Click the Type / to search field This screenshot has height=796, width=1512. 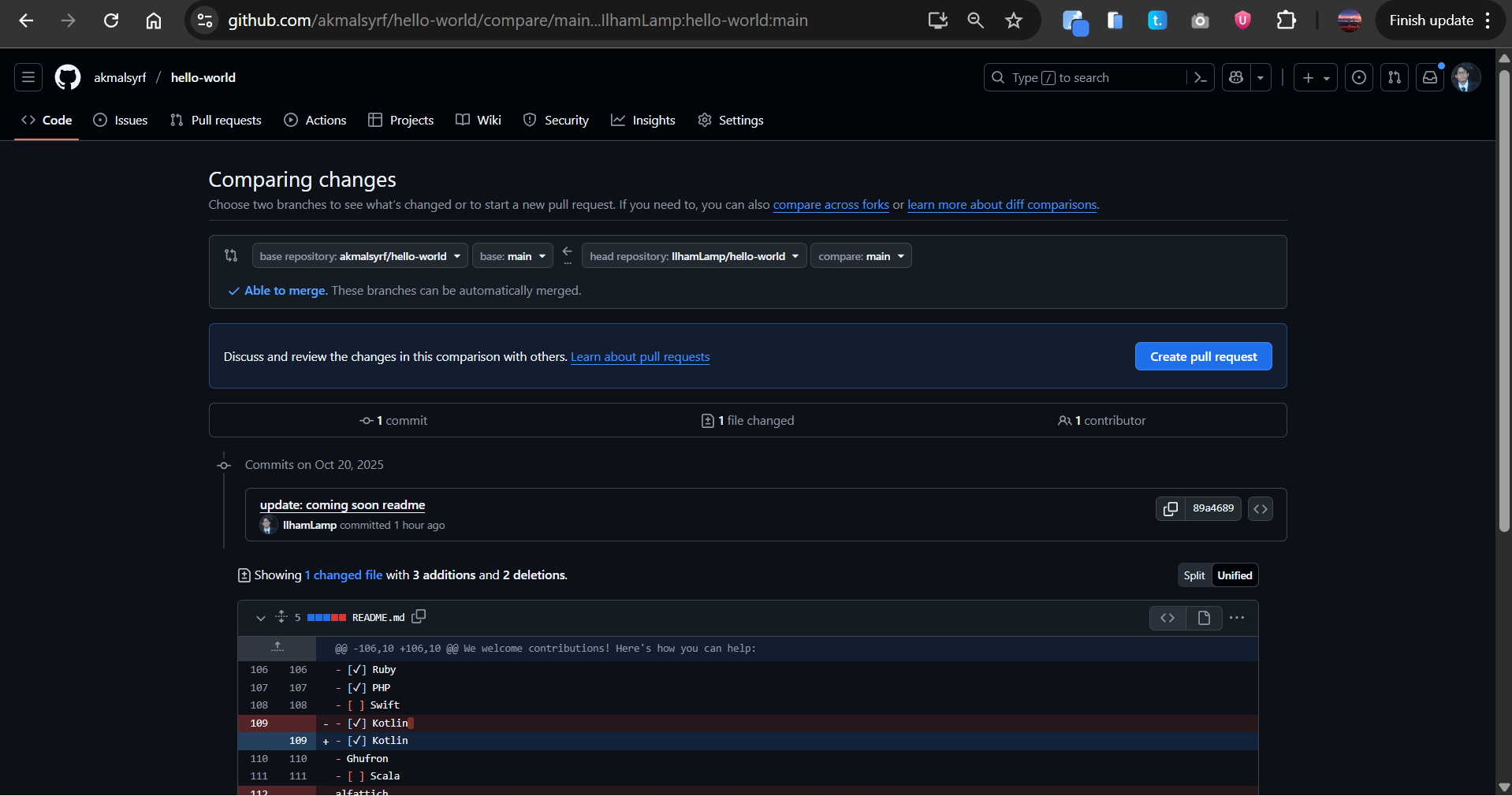point(1088,77)
